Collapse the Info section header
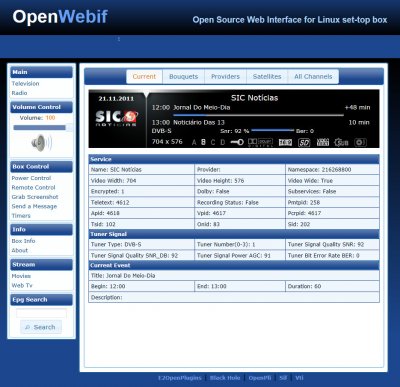This screenshot has width=400, height=387. (x=41, y=229)
